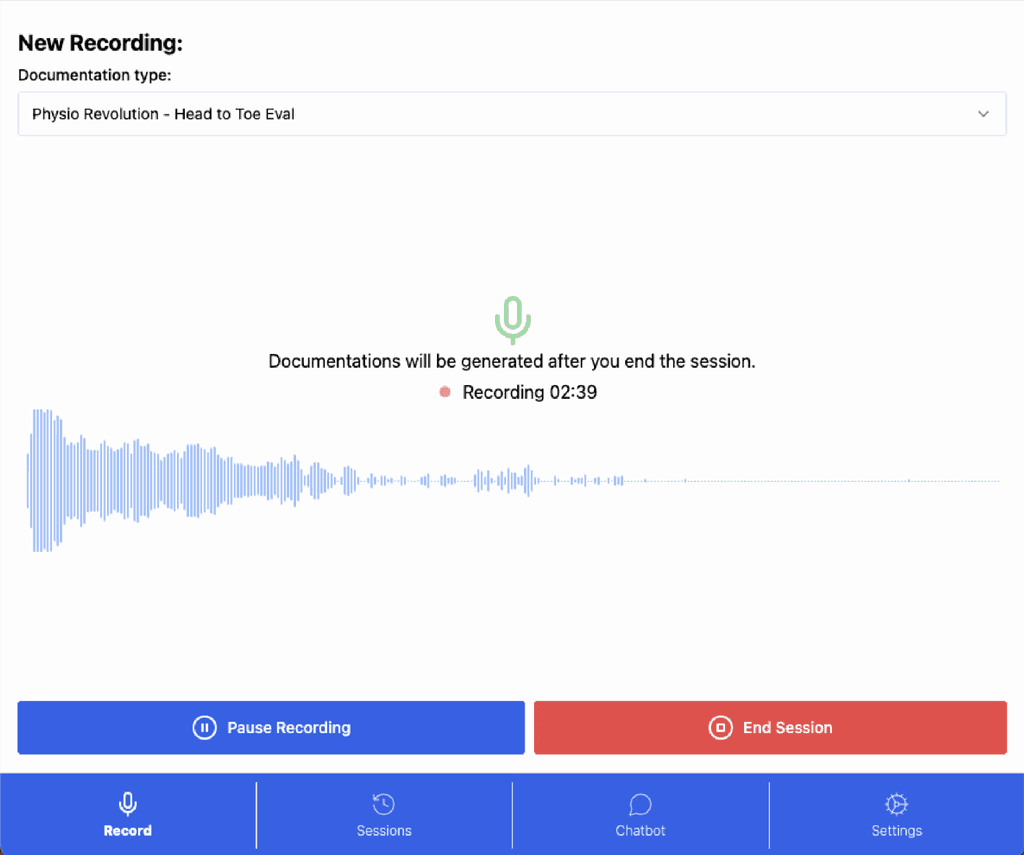
Task: Open the Documentation type dropdown
Action: click(512, 113)
